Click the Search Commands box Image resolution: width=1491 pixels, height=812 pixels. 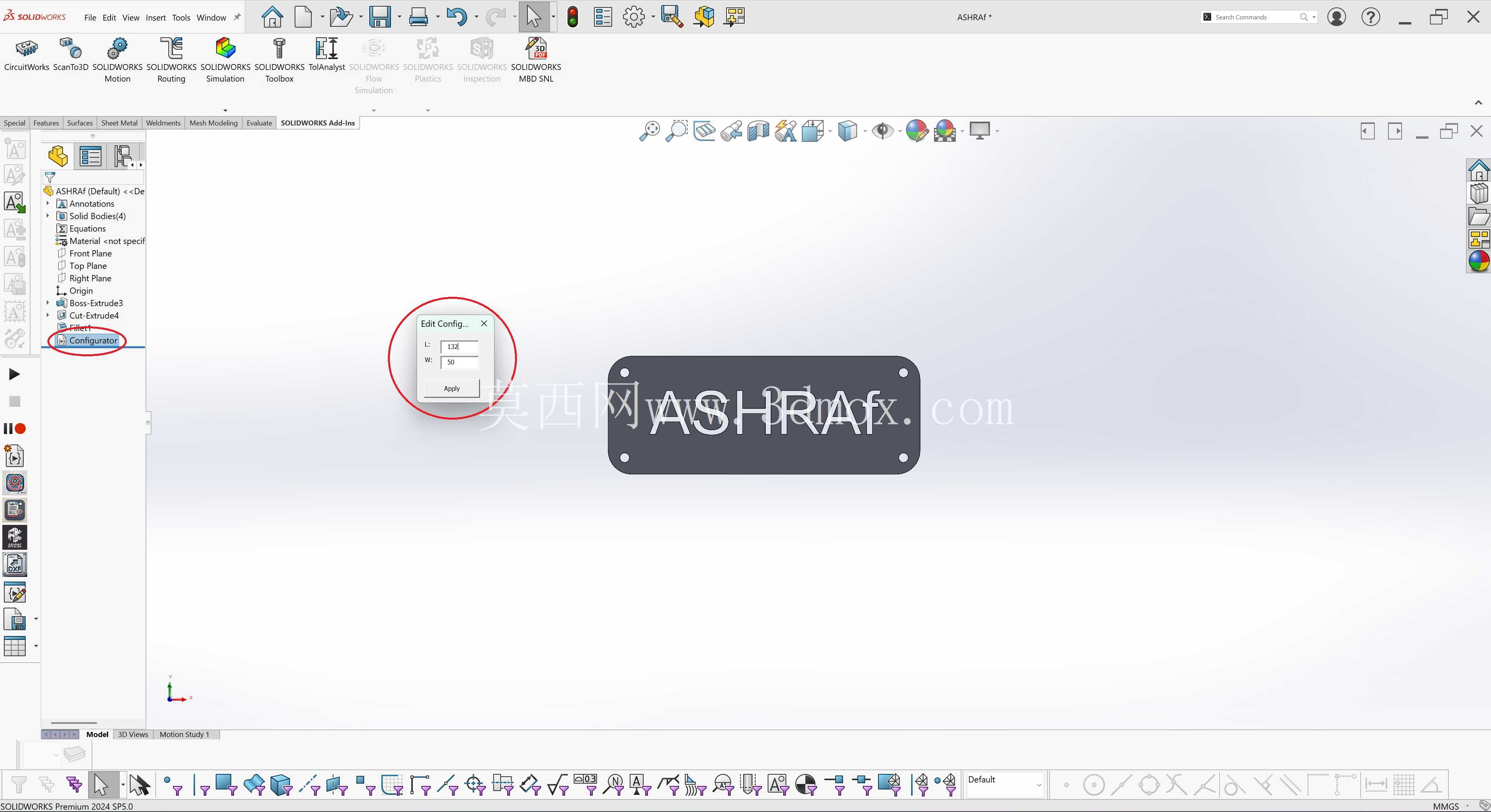coord(1258,17)
